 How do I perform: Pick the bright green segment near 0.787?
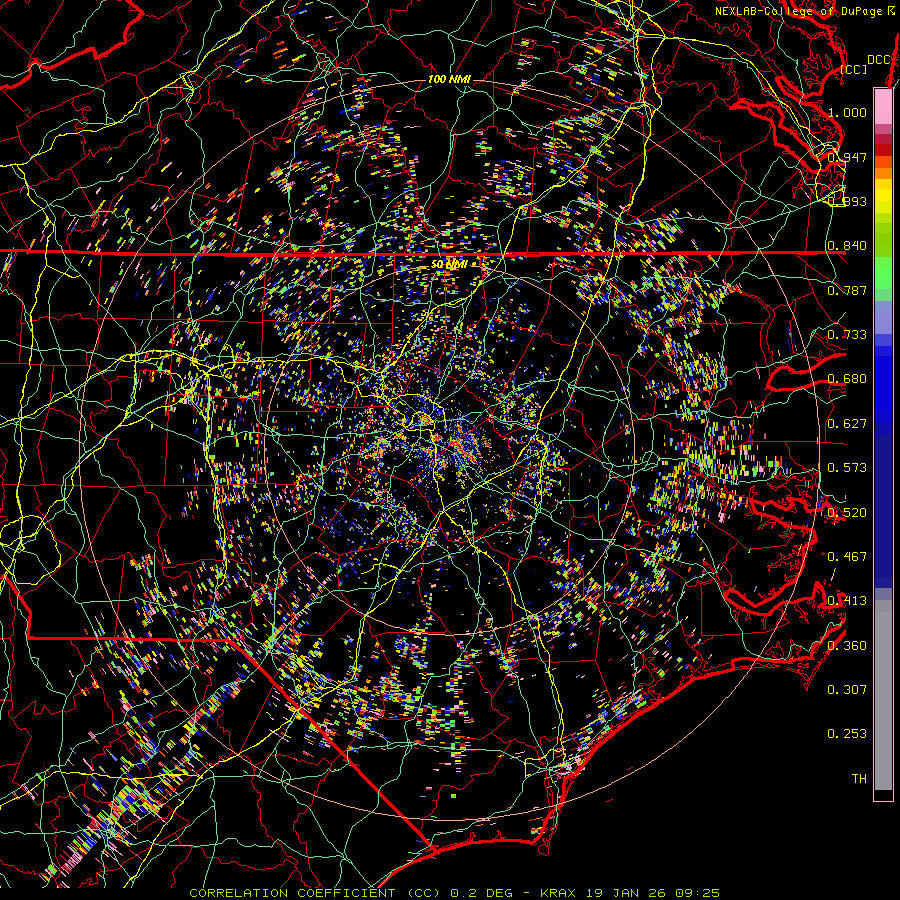883,274
